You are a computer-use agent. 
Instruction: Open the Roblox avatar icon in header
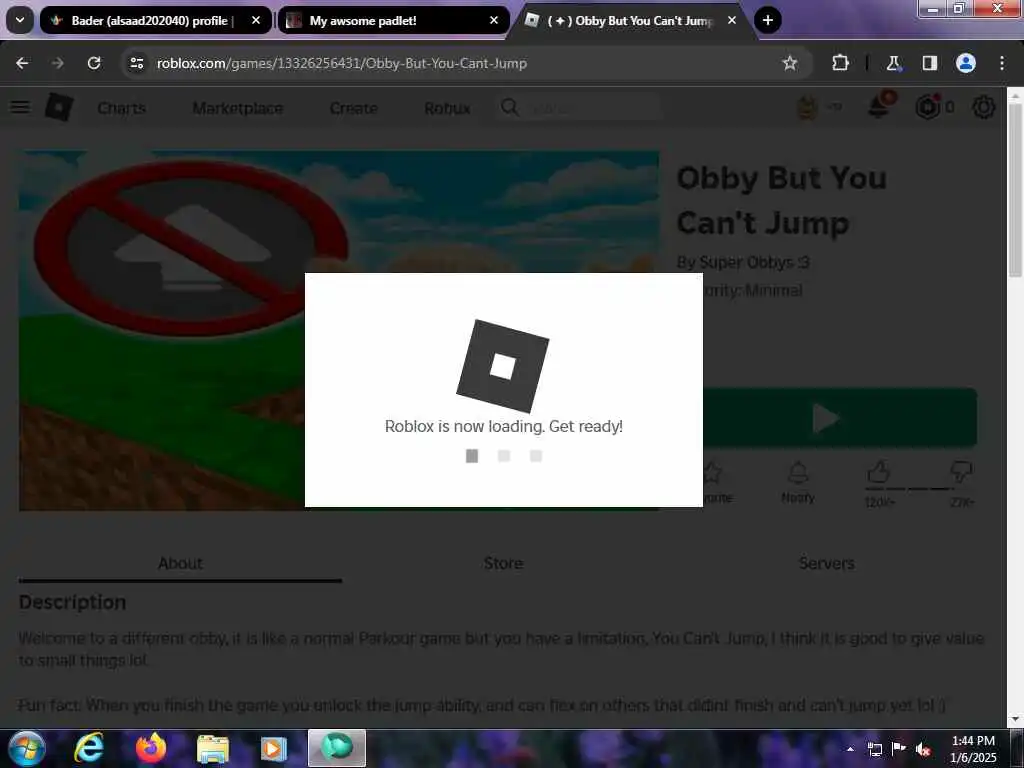pos(808,107)
